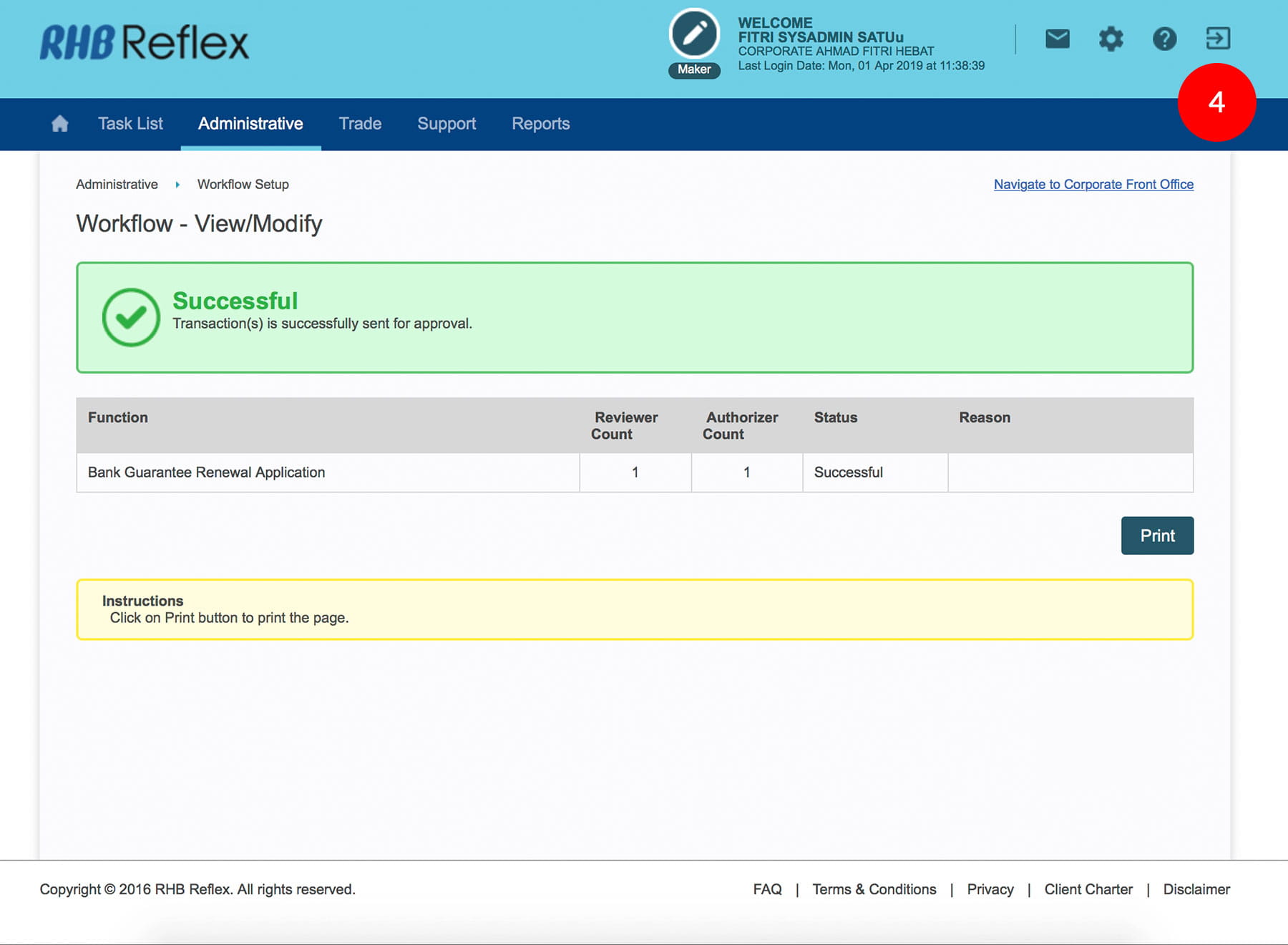Log out using the exit icon
The image size is (1288, 945).
(x=1217, y=39)
